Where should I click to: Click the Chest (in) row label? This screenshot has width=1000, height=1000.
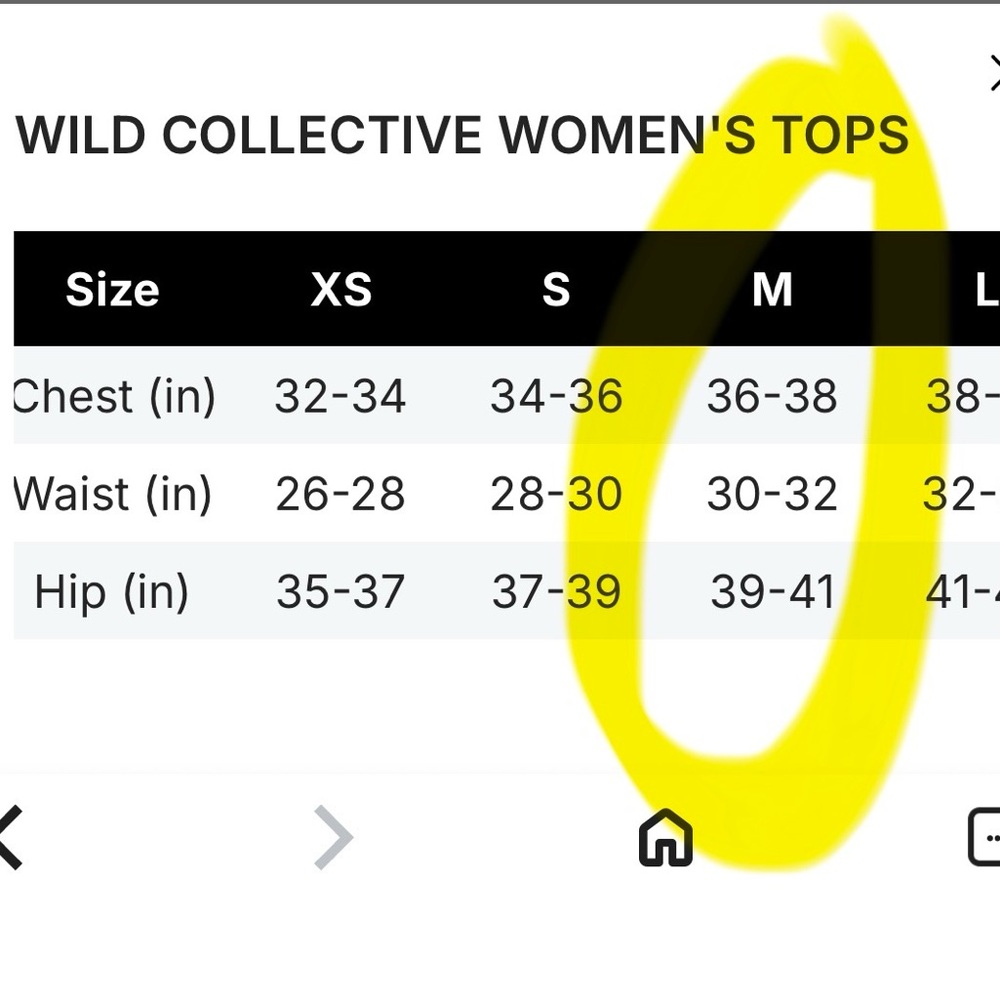[x=114, y=396]
